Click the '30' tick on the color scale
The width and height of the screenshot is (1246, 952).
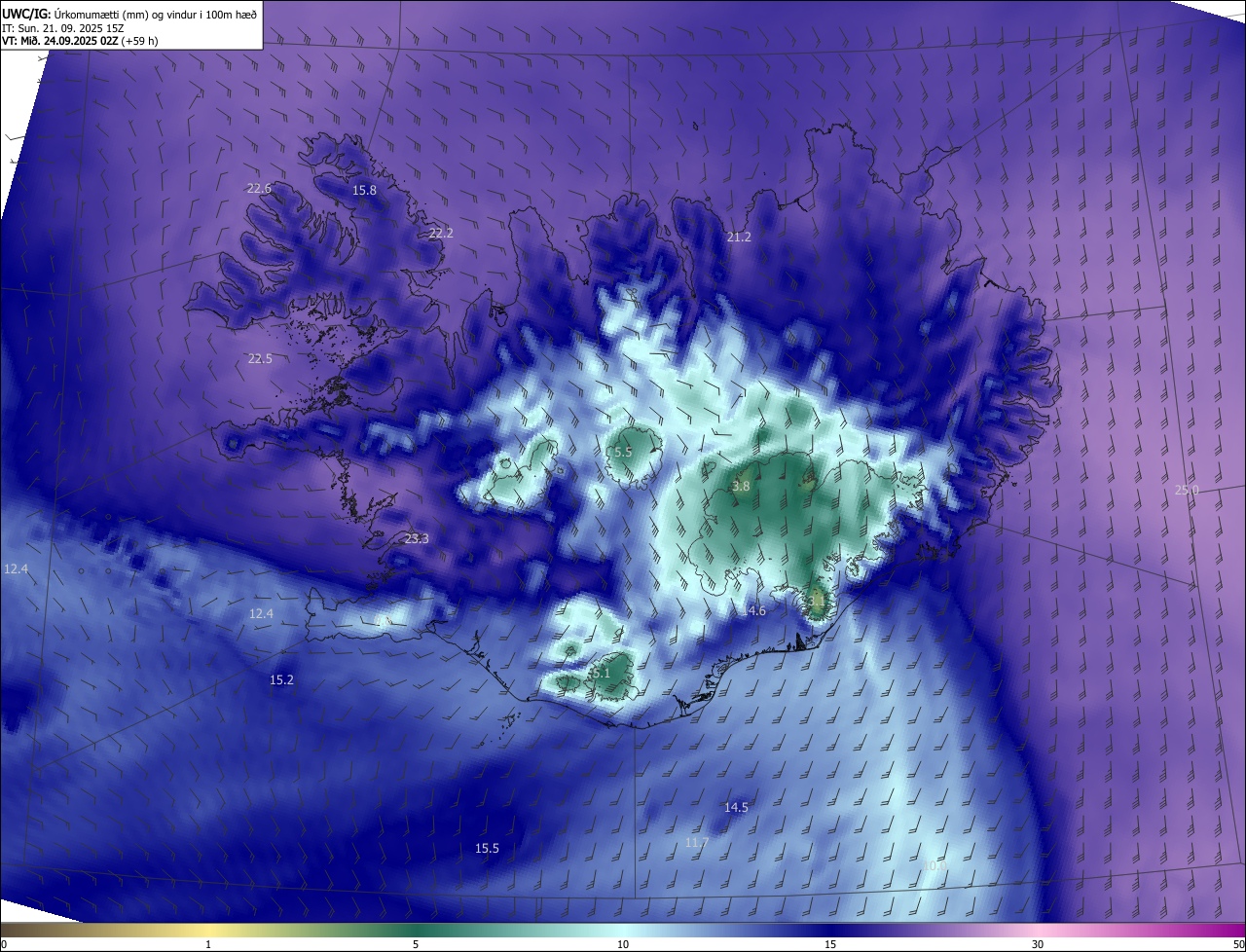[1038, 944]
